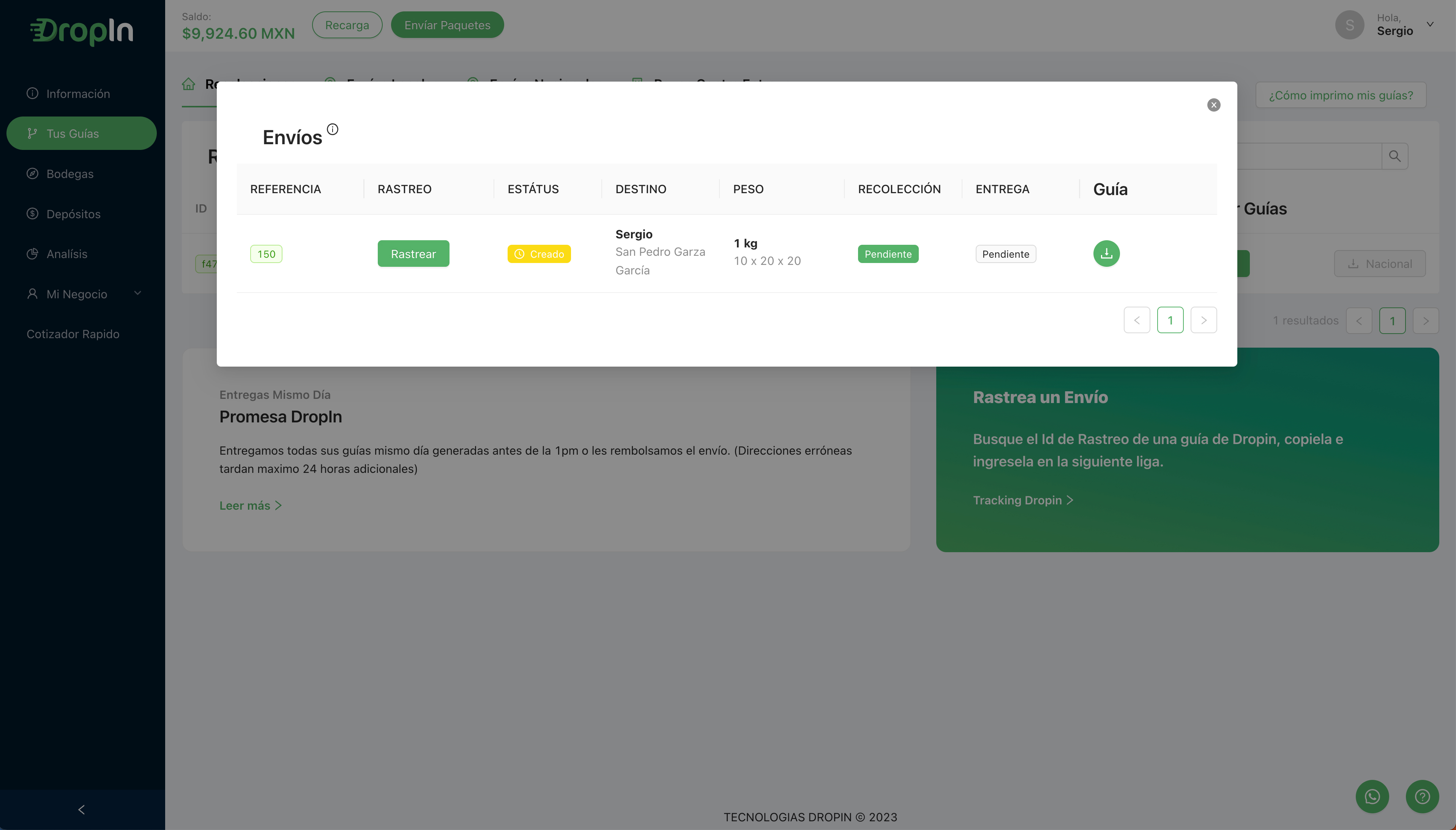Go to next page in Envíos modal
Viewport: 1456px width, 830px height.
[1204, 320]
